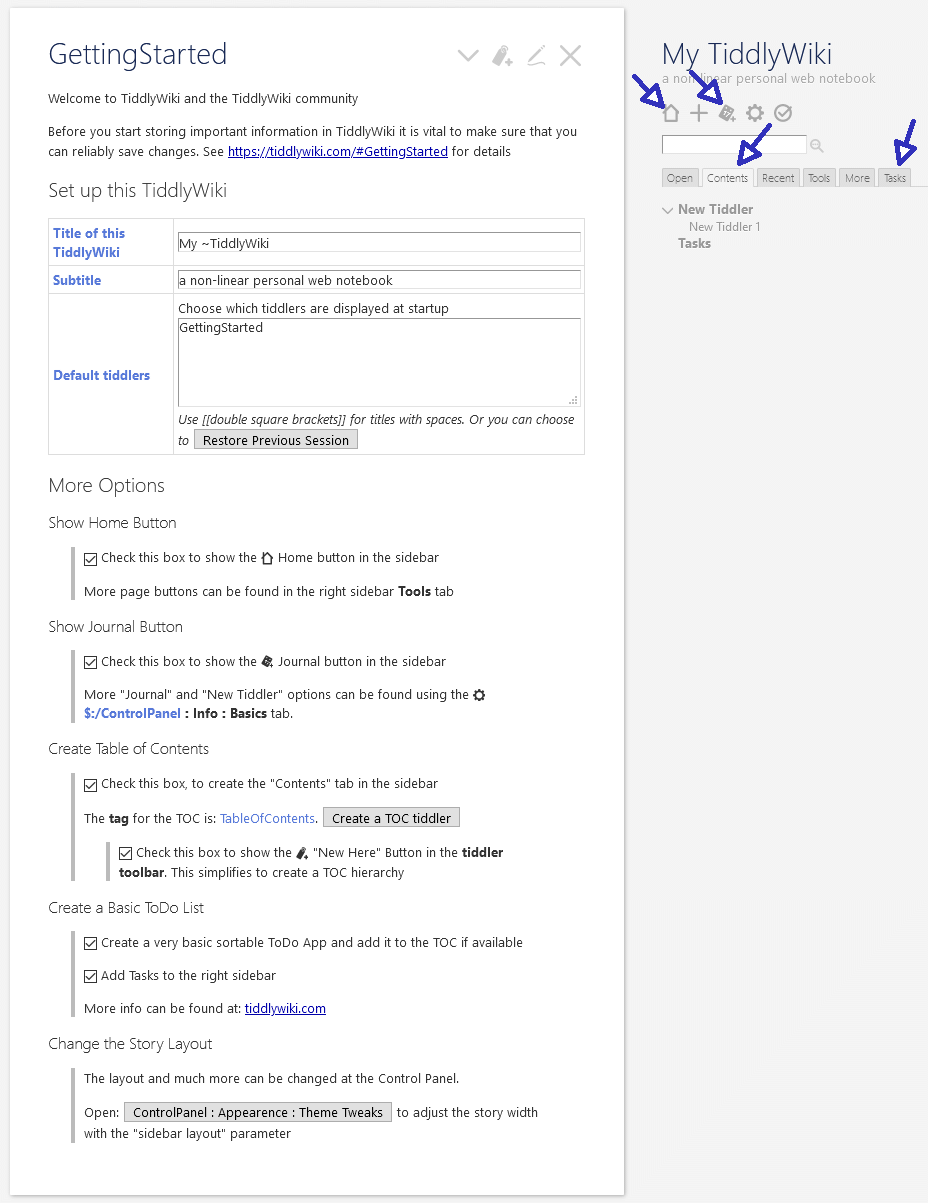Click the save wiki checkmark icon
This screenshot has width=928, height=1203.
pos(783,113)
